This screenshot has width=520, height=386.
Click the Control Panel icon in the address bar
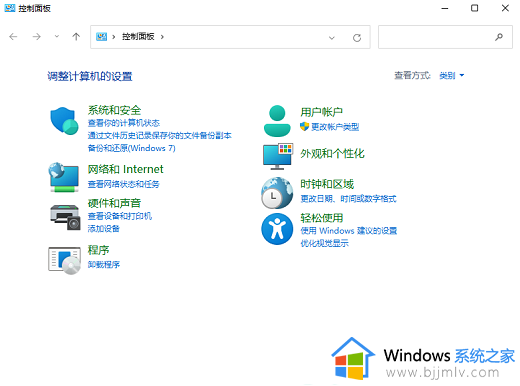pyautogui.click(x=101, y=37)
